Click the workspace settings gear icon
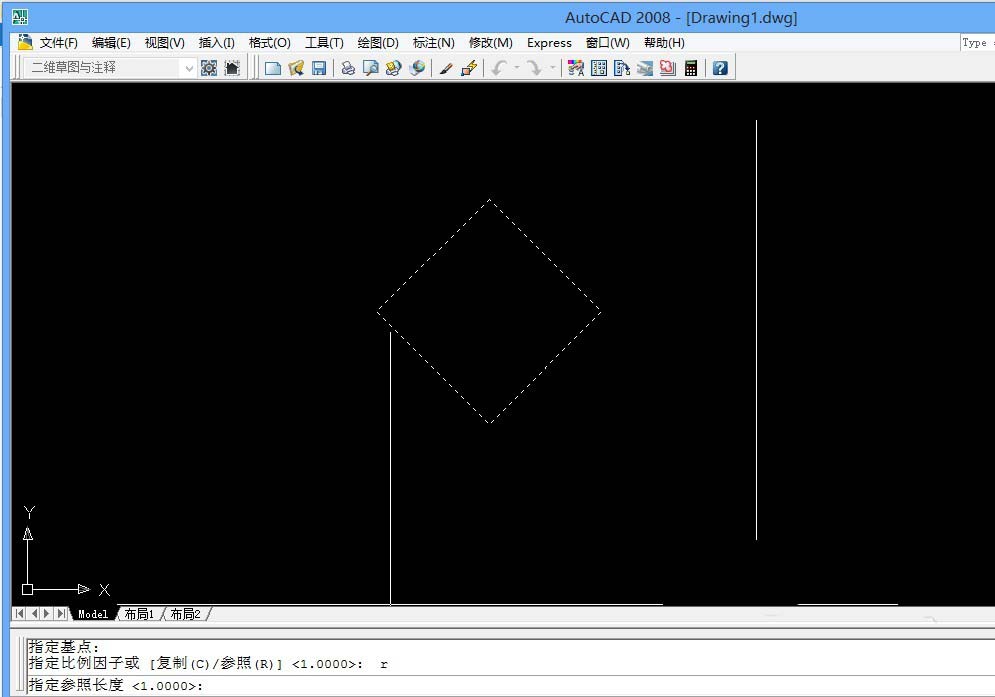The width and height of the screenshot is (995, 697). point(209,68)
